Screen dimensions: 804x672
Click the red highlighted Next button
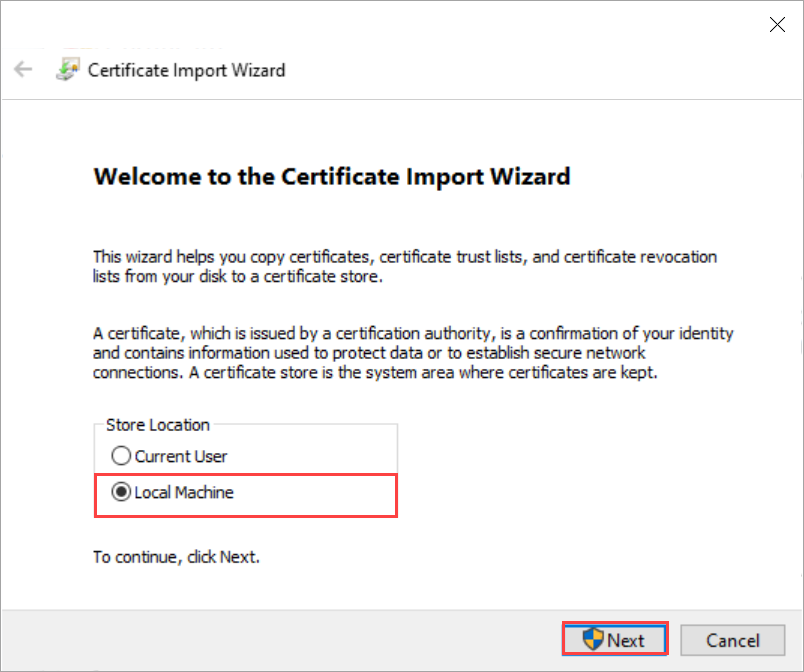point(614,640)
